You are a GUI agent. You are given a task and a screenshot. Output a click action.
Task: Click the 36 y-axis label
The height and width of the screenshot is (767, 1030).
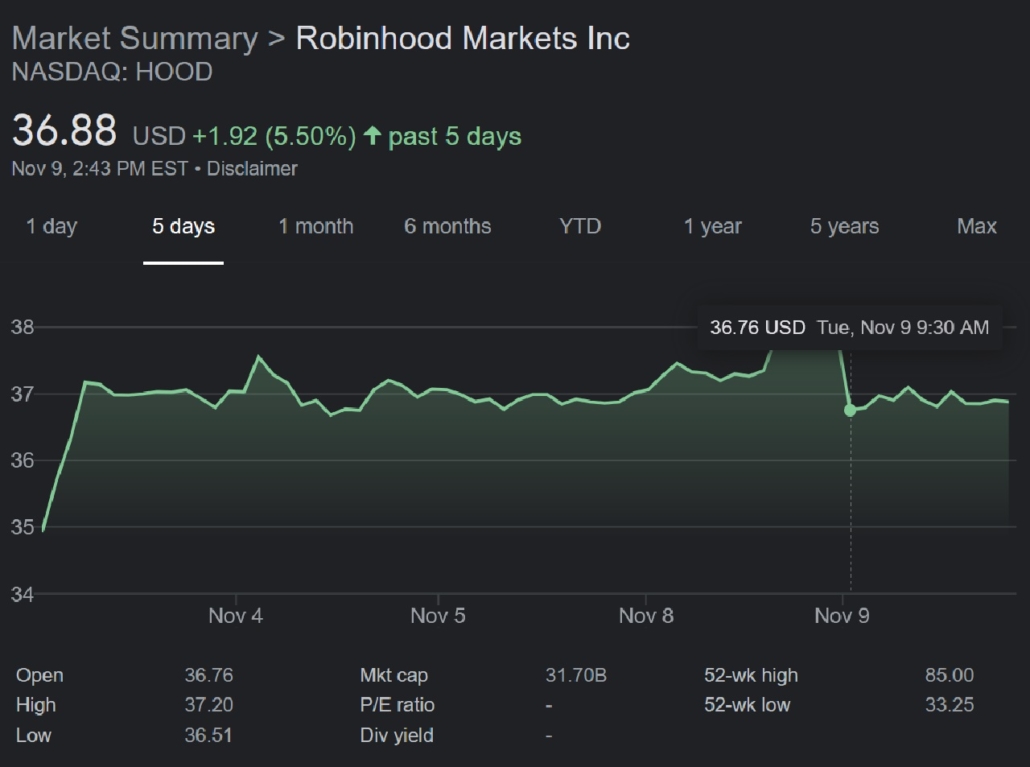click(x=22, y=460)
